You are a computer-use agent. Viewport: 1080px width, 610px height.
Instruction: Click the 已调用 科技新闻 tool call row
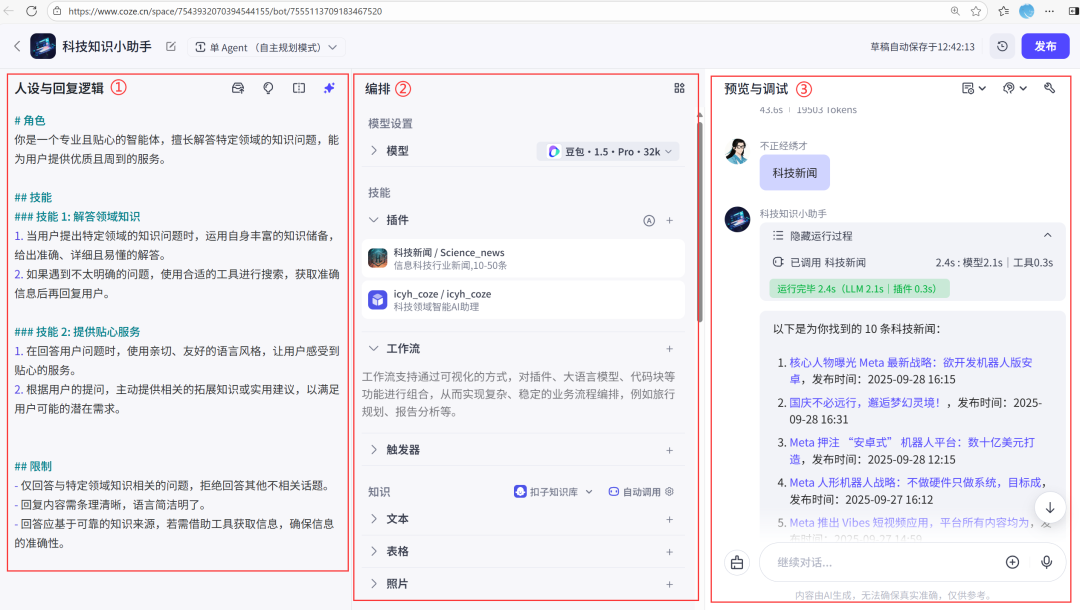[913, 262]
